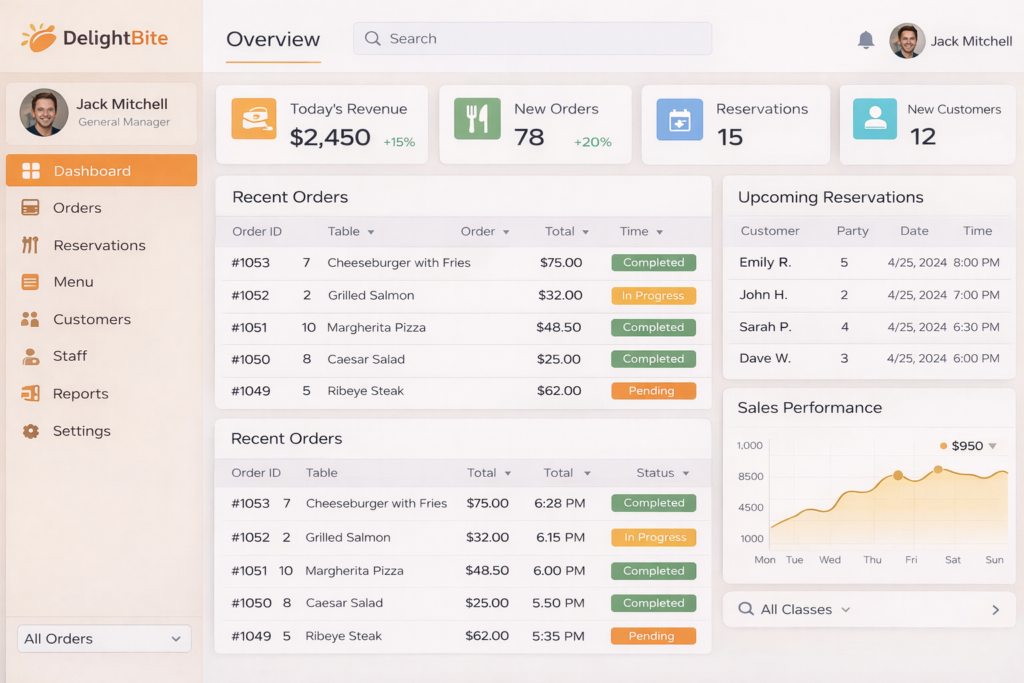Click the Settings gear icon in sidebar
Viewport: 1024px width, 683px height.
tap(31, 431)
